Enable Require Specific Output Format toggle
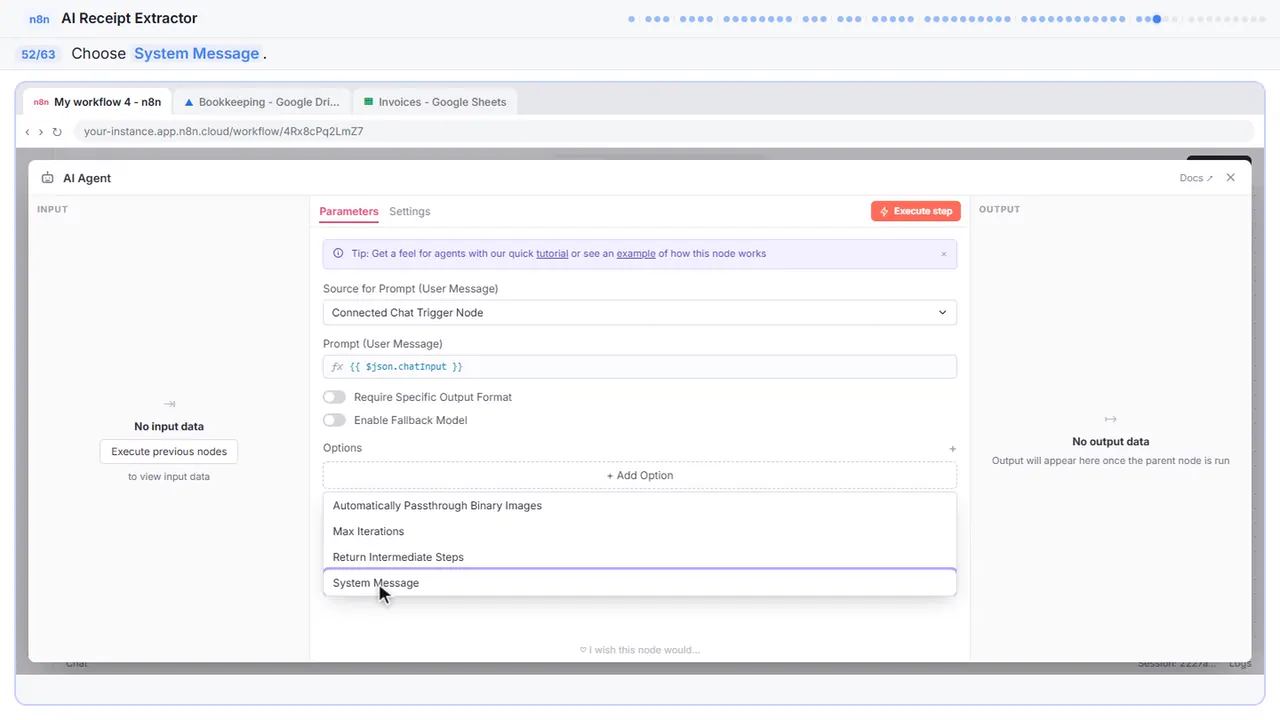Image resolution: width=1280 pixels, height=720 pixels. coord(334,397)
